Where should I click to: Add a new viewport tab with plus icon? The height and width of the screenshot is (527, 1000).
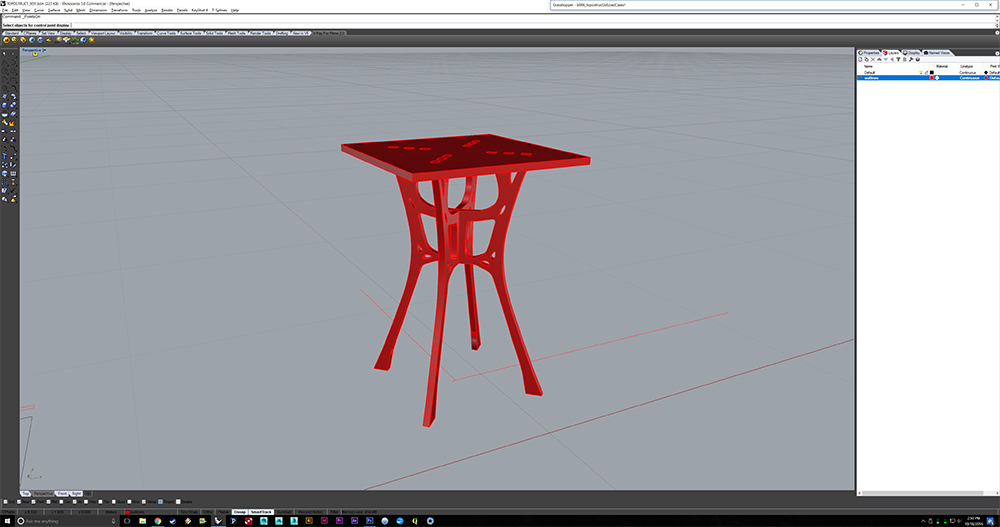coord(88,494)
